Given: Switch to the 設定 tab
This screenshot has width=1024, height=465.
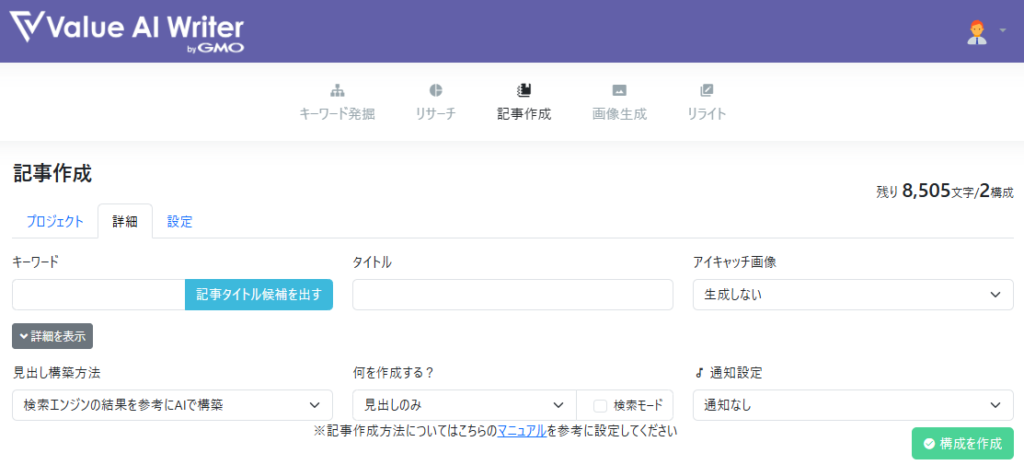Looking at the screenshot, I should pyautogui.click(x=180, y=222).
